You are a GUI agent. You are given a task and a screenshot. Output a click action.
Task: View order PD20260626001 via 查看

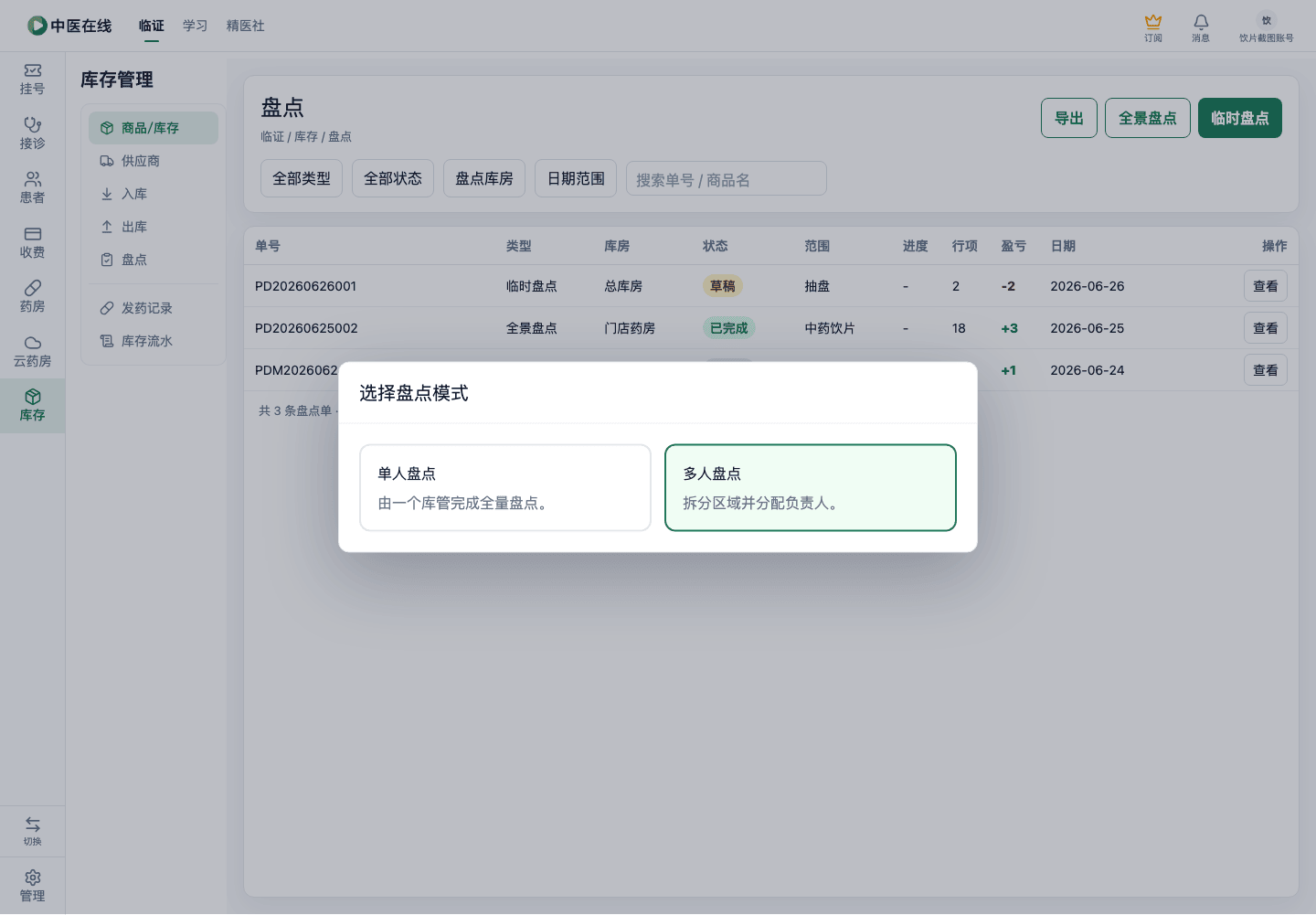[x=1266, y=286]
